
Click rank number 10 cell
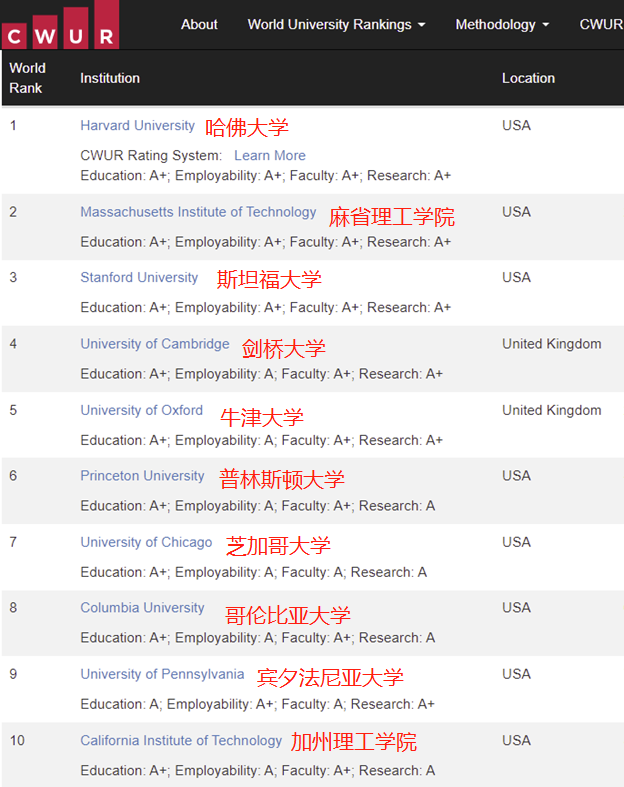17,741
